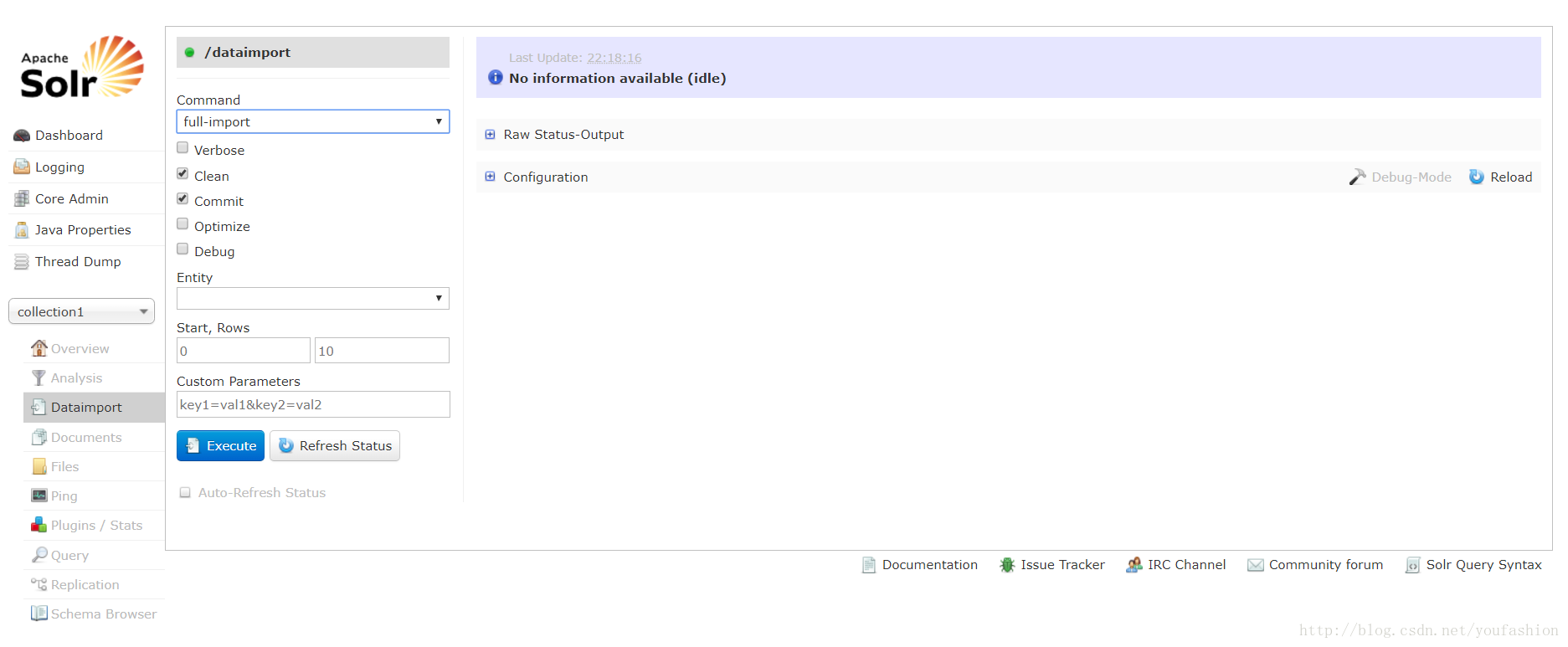Uncheck the Clean checkbox
Viewport: 1568px width, 647px height.
(x=183, y=174)
